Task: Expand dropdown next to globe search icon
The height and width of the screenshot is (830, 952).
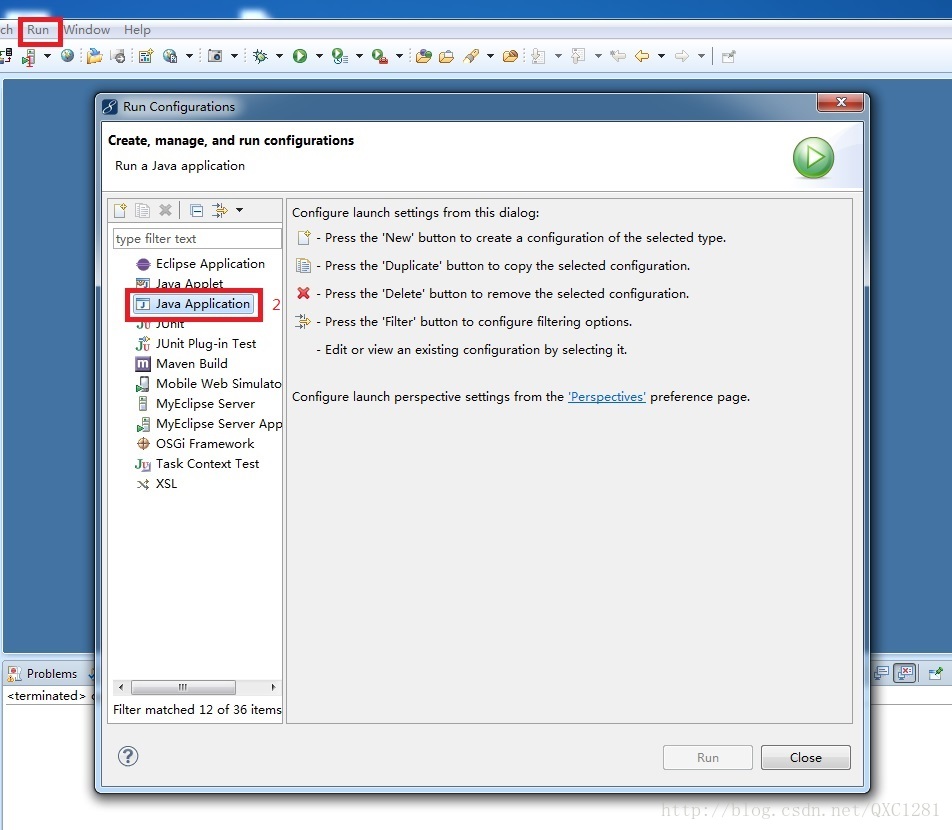Action: coord(189,56)
